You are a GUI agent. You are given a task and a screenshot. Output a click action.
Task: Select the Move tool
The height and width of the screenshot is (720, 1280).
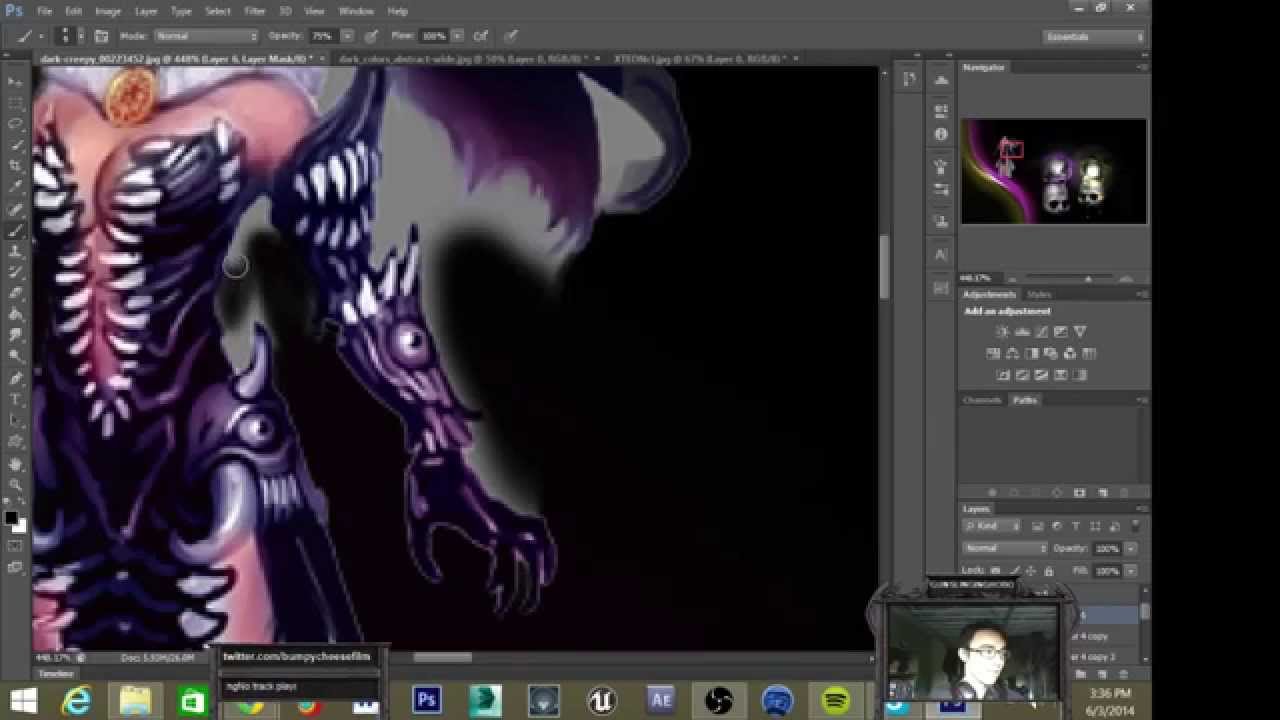15,81
